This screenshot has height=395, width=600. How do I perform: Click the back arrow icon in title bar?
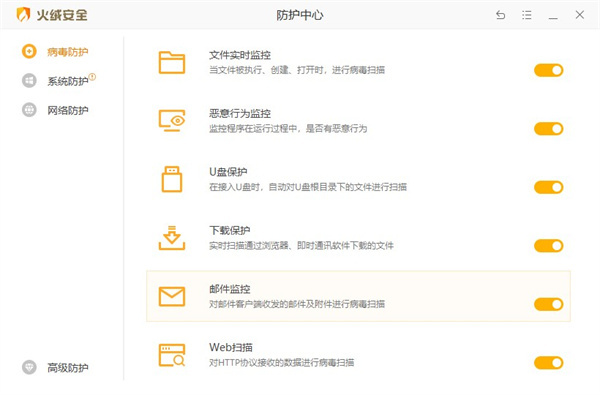(501, 15)
